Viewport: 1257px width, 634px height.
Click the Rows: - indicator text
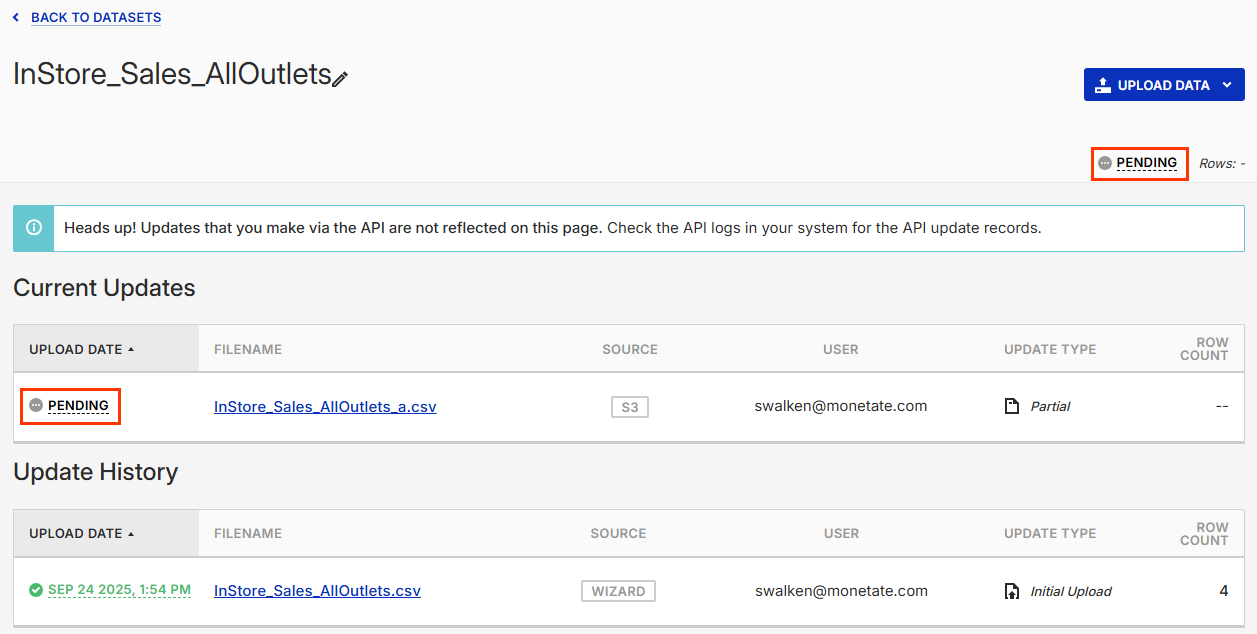[1222, 163]
